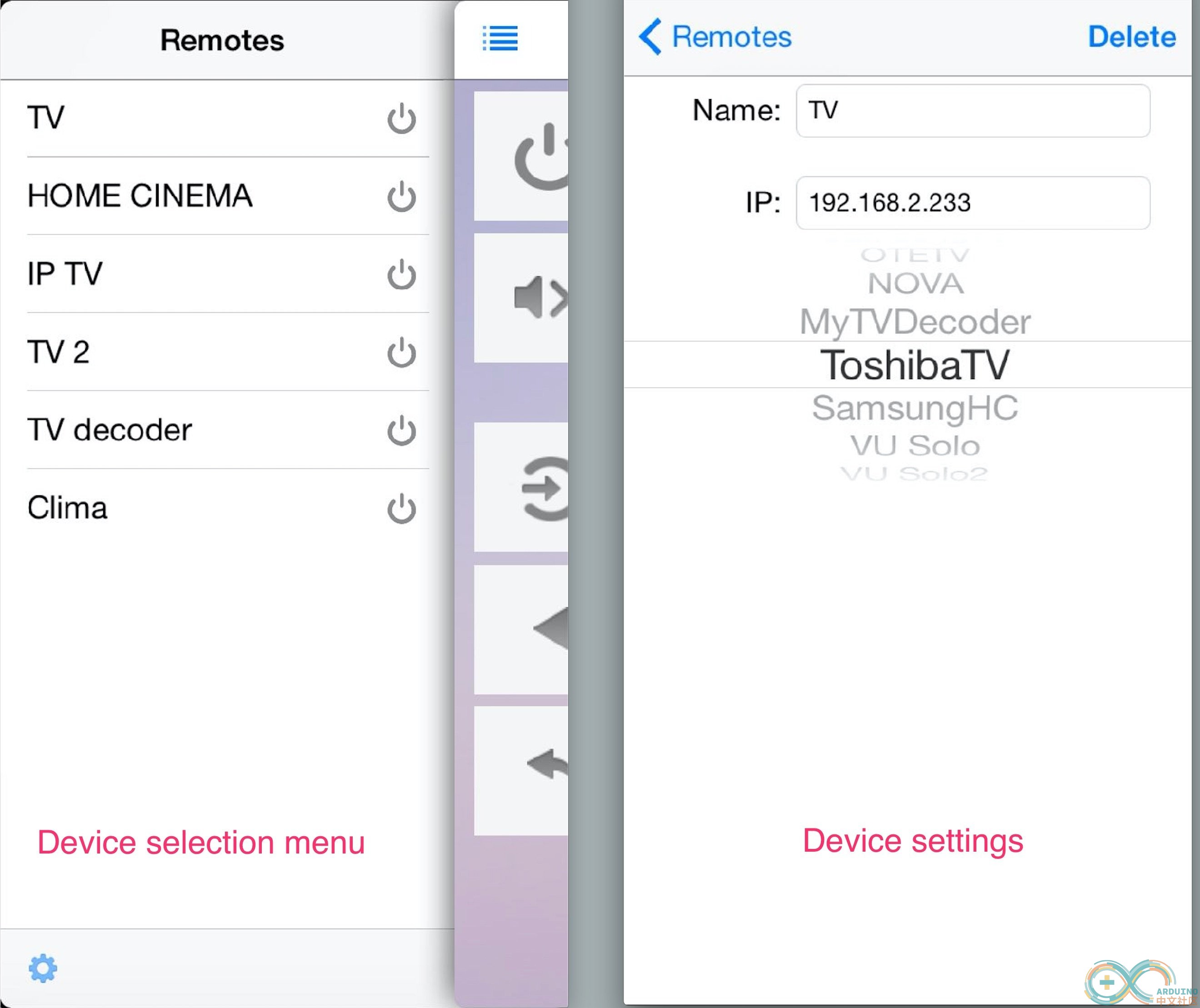
Task: Select the TV 2 remote
Action: 227,352
